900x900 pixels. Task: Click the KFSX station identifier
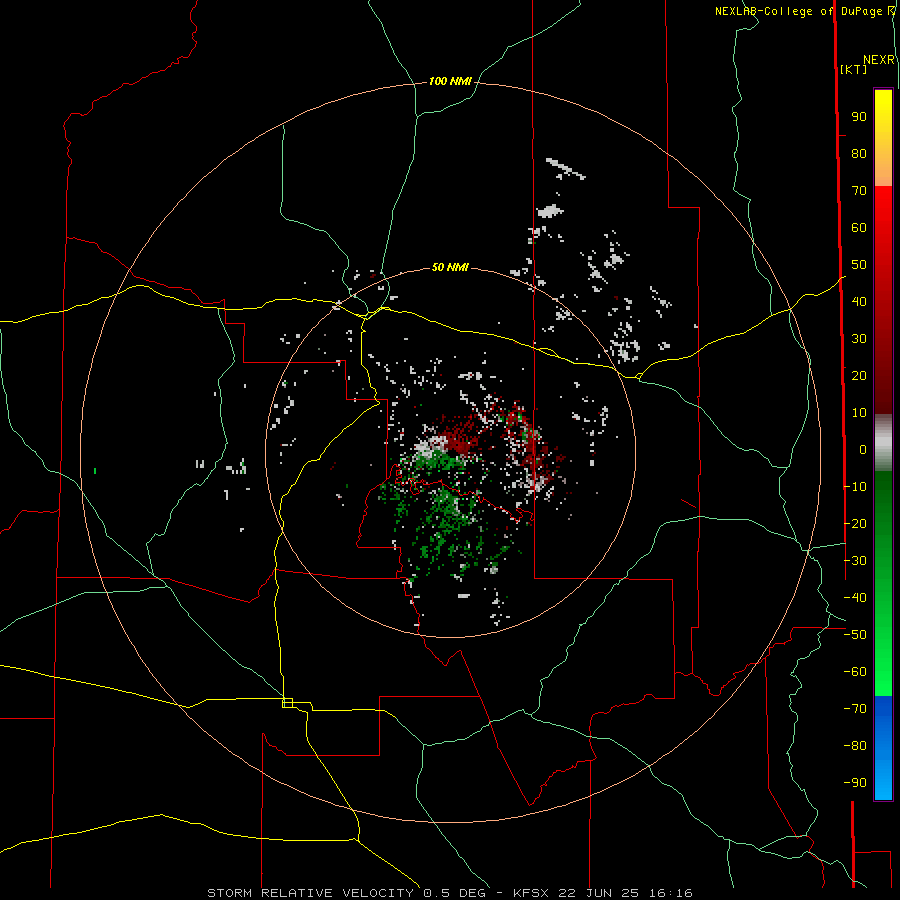(532, 893)
